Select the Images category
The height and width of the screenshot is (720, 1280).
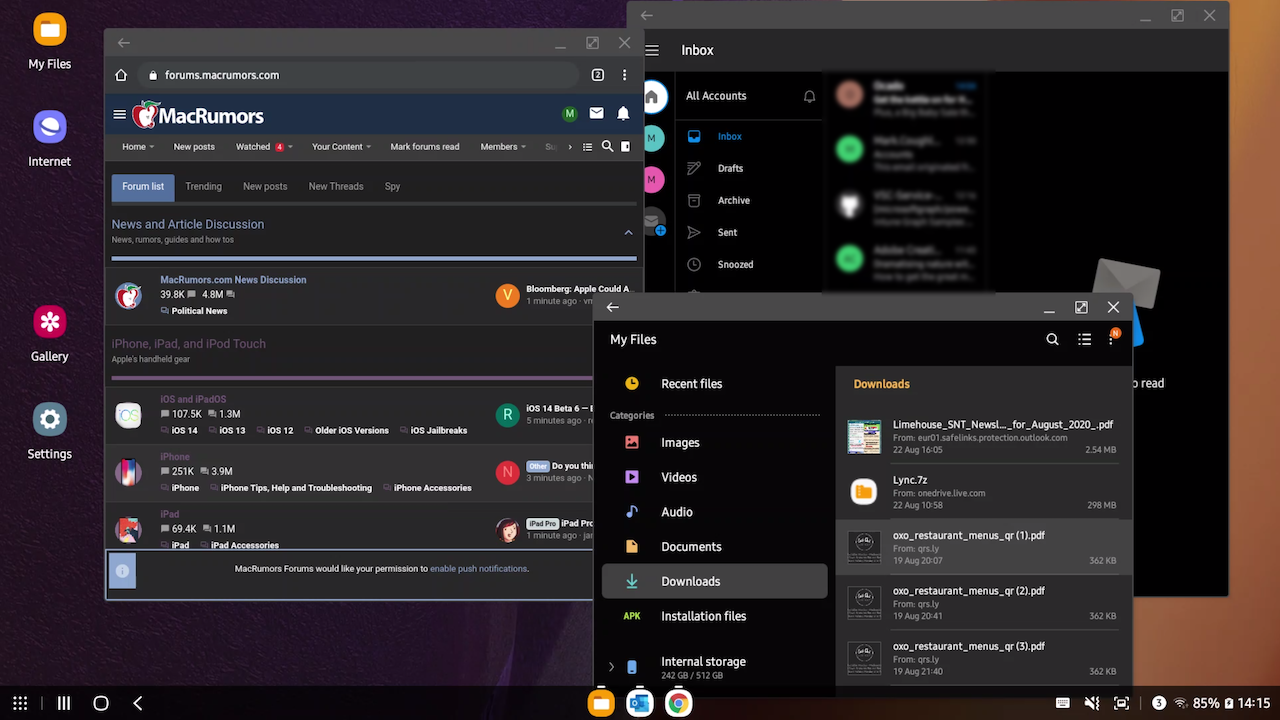coord(714,443)
